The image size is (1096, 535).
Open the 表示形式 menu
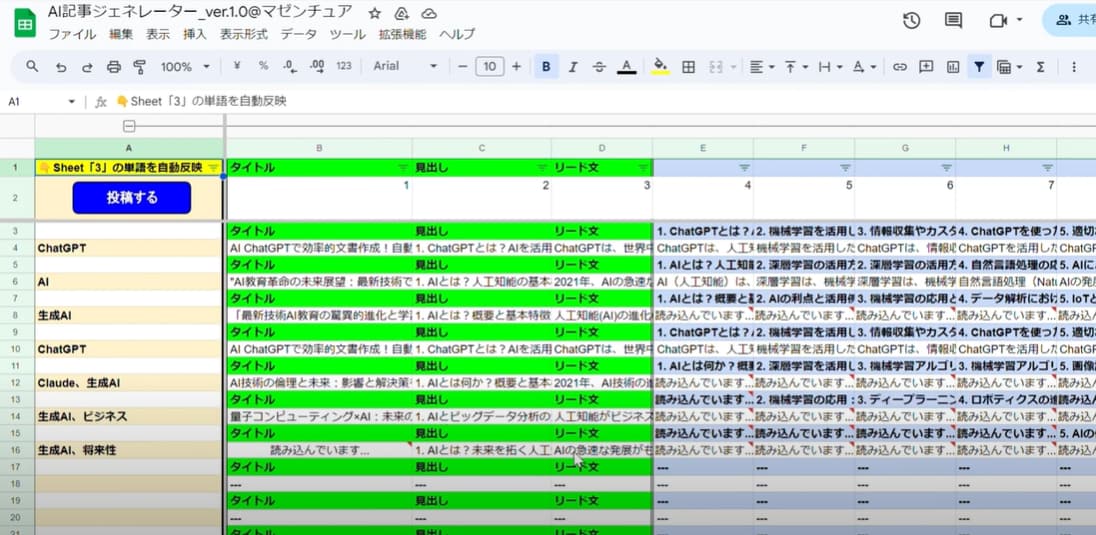tap(244, 34)
